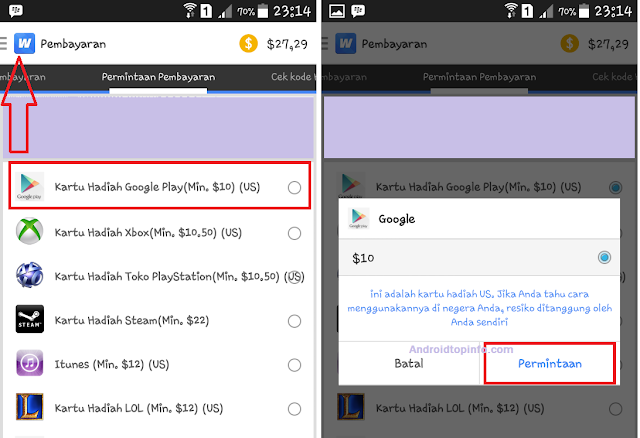The height and width of the screenshot is (438, 640).
Task: Tap the Xbox gift card logo
Action: [x=29, y=231]
